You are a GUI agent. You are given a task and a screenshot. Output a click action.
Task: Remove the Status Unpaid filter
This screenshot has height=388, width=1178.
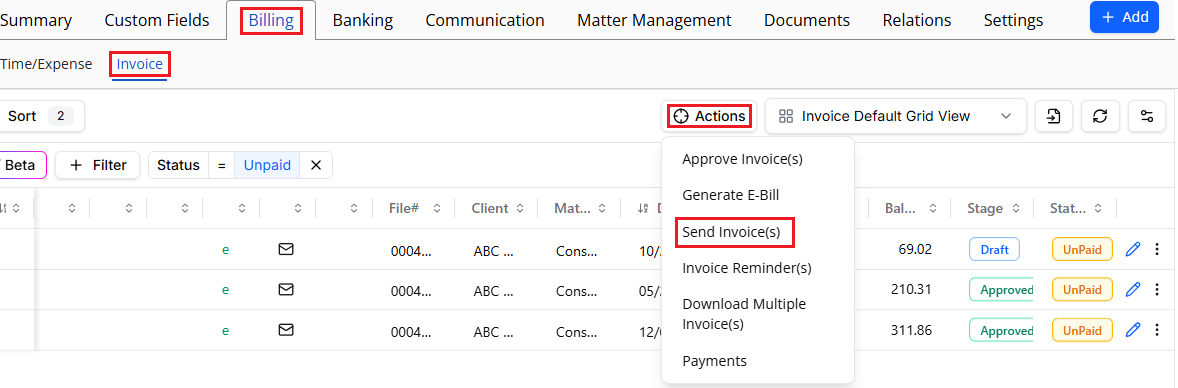tap(316, 165)
